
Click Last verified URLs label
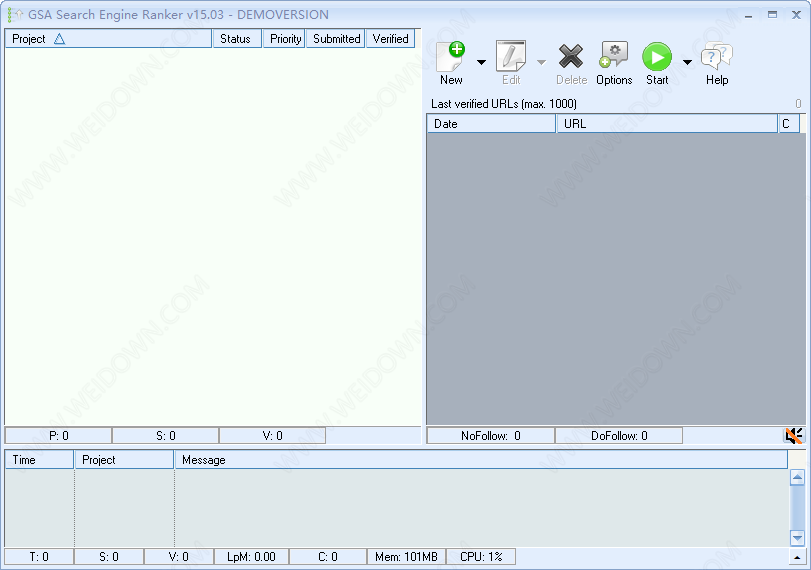tap(504, 103)
